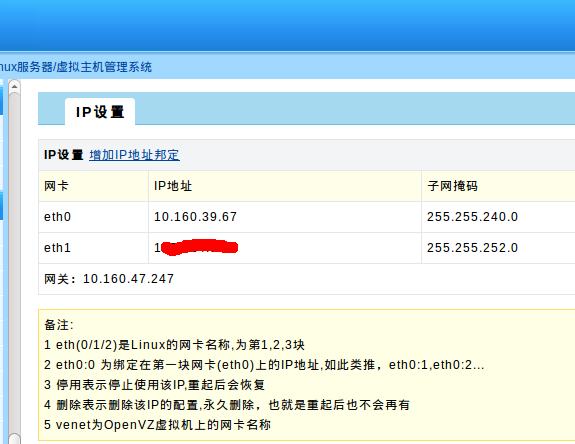Click note 2 about eth0:0 binding

point(264,365)
